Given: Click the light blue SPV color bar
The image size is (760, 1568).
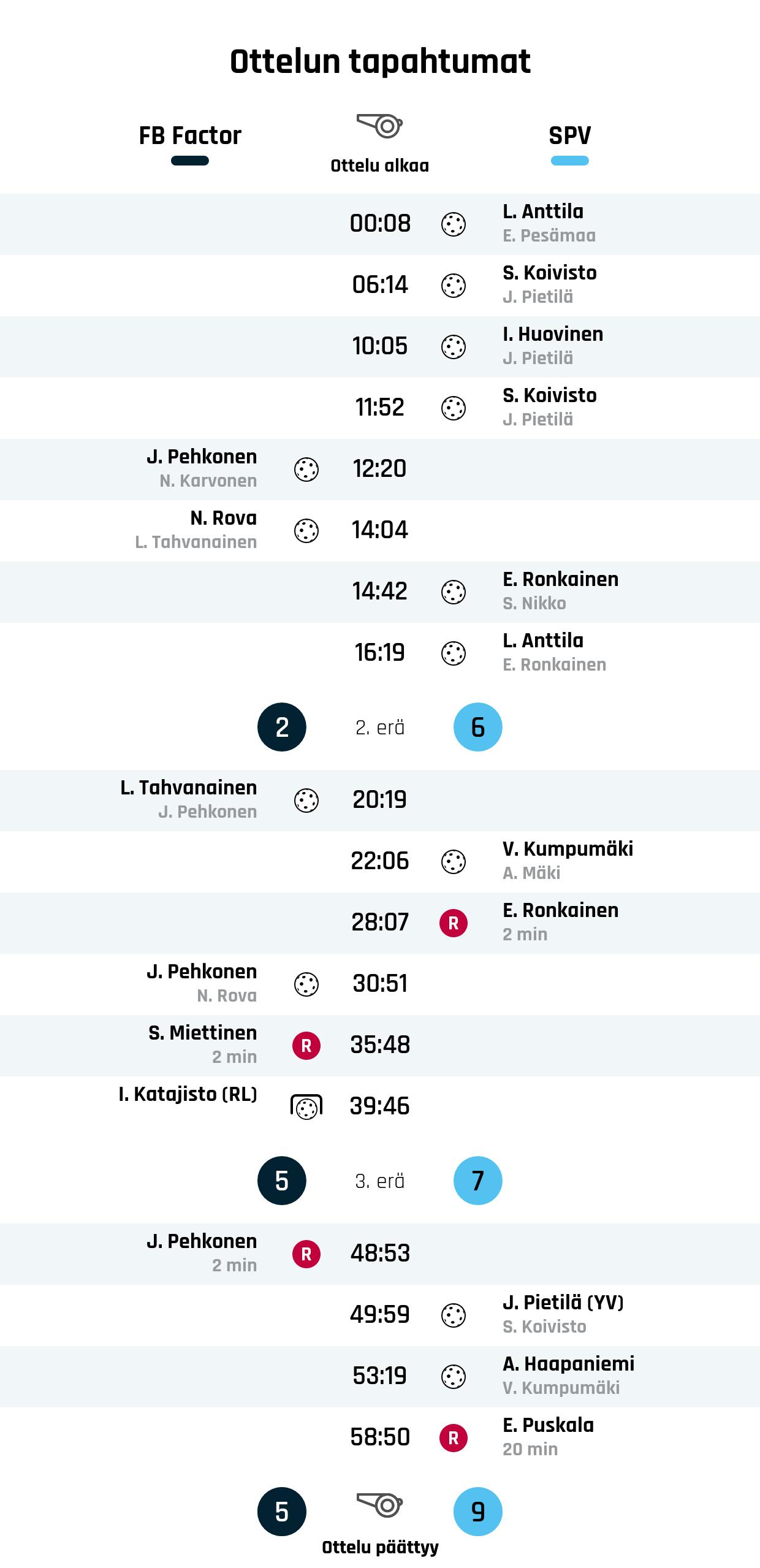Looking at the screenshot, I should pyautogui.click(x=570, y=161).
